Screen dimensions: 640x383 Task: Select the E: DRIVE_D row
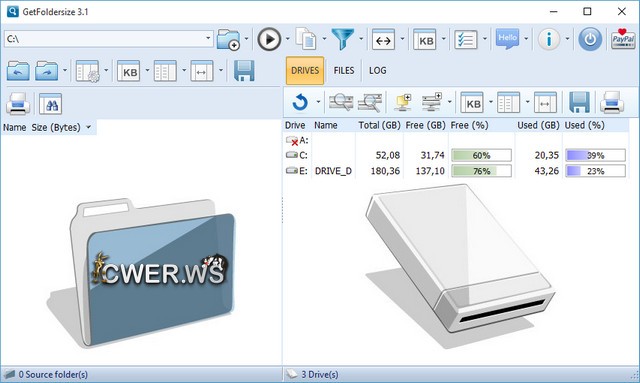coord(456,171)
